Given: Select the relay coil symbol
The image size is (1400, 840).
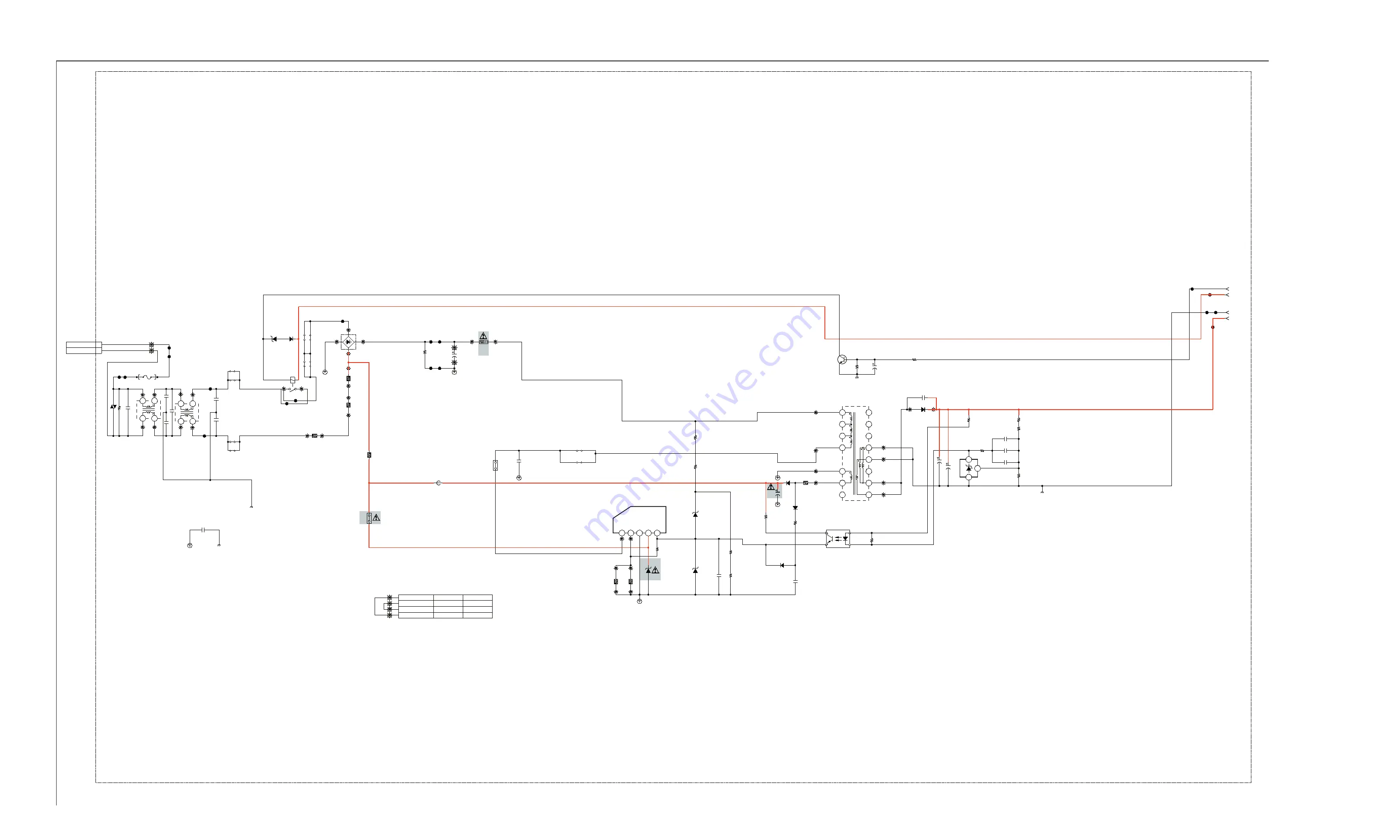Looking at the screenshot, I should (x=292, y=380).
